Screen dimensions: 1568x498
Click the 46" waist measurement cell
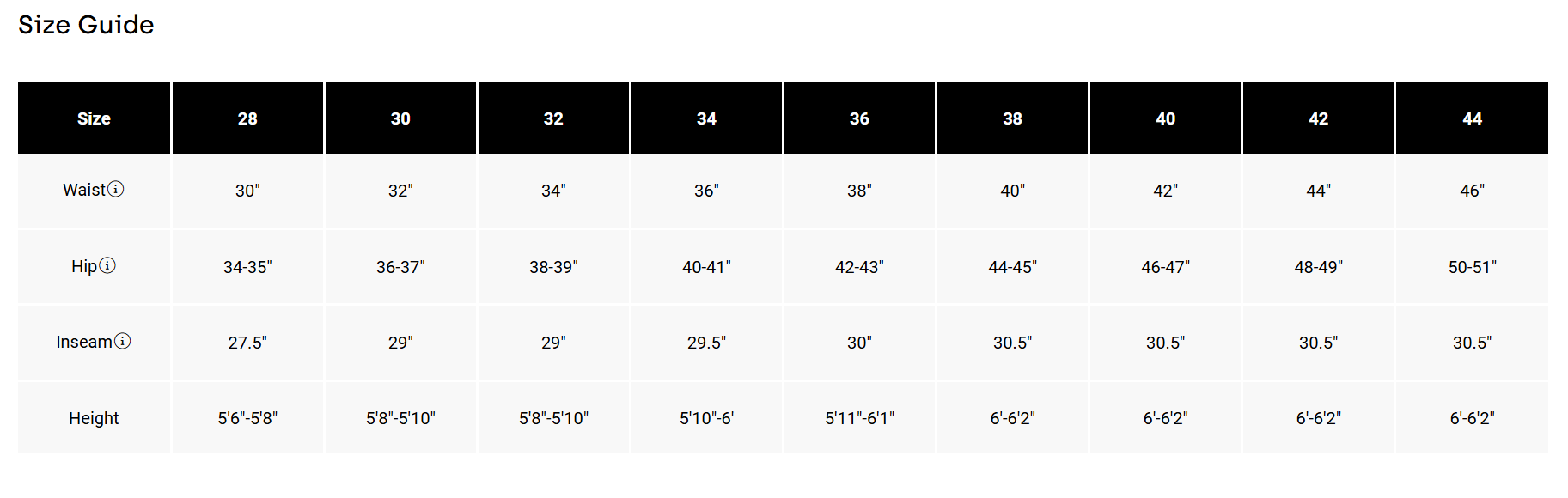tap(1472, 191)
